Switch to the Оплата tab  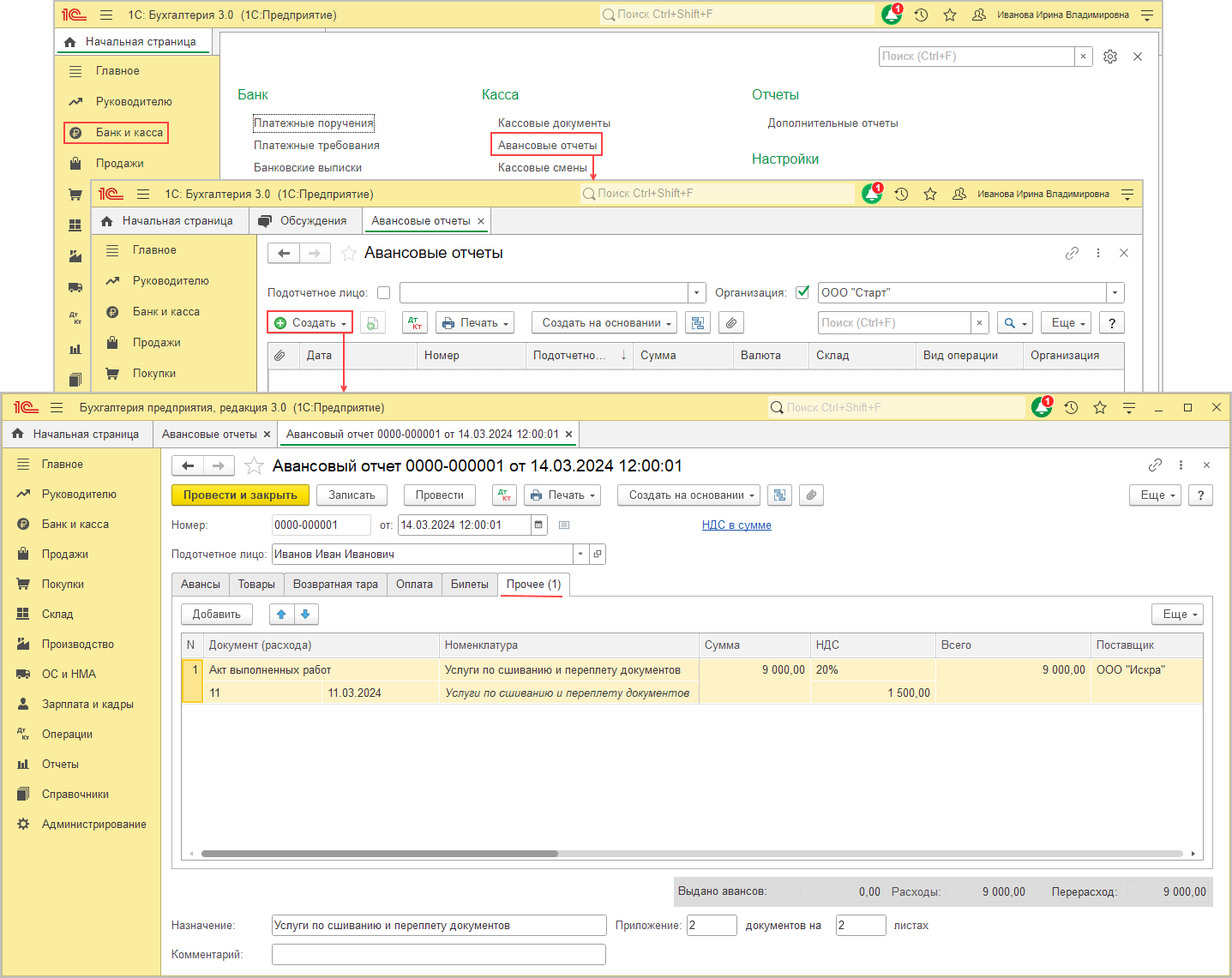414,584
